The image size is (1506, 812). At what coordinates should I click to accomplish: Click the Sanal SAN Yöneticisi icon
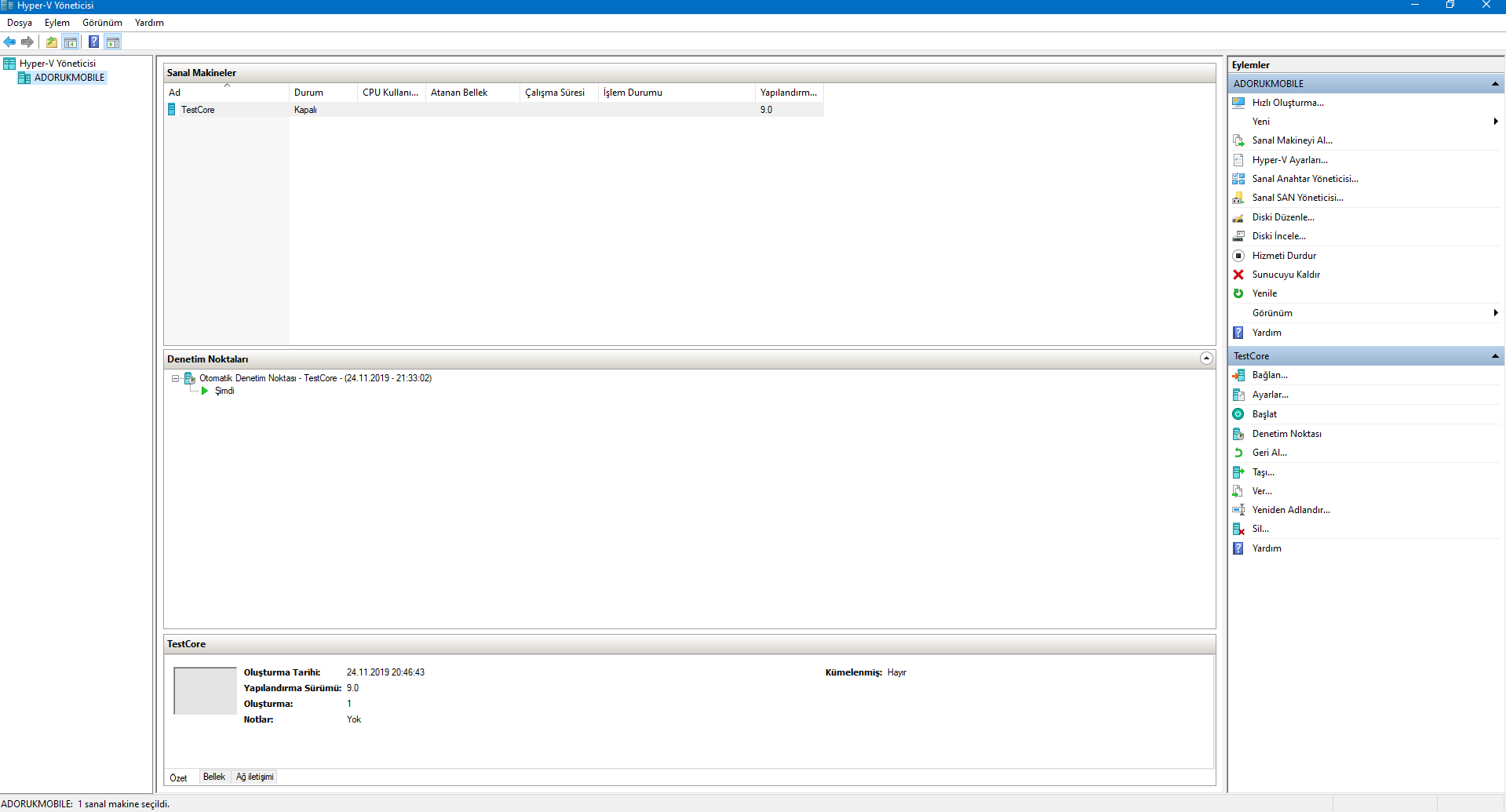[x=1238, y=198]
